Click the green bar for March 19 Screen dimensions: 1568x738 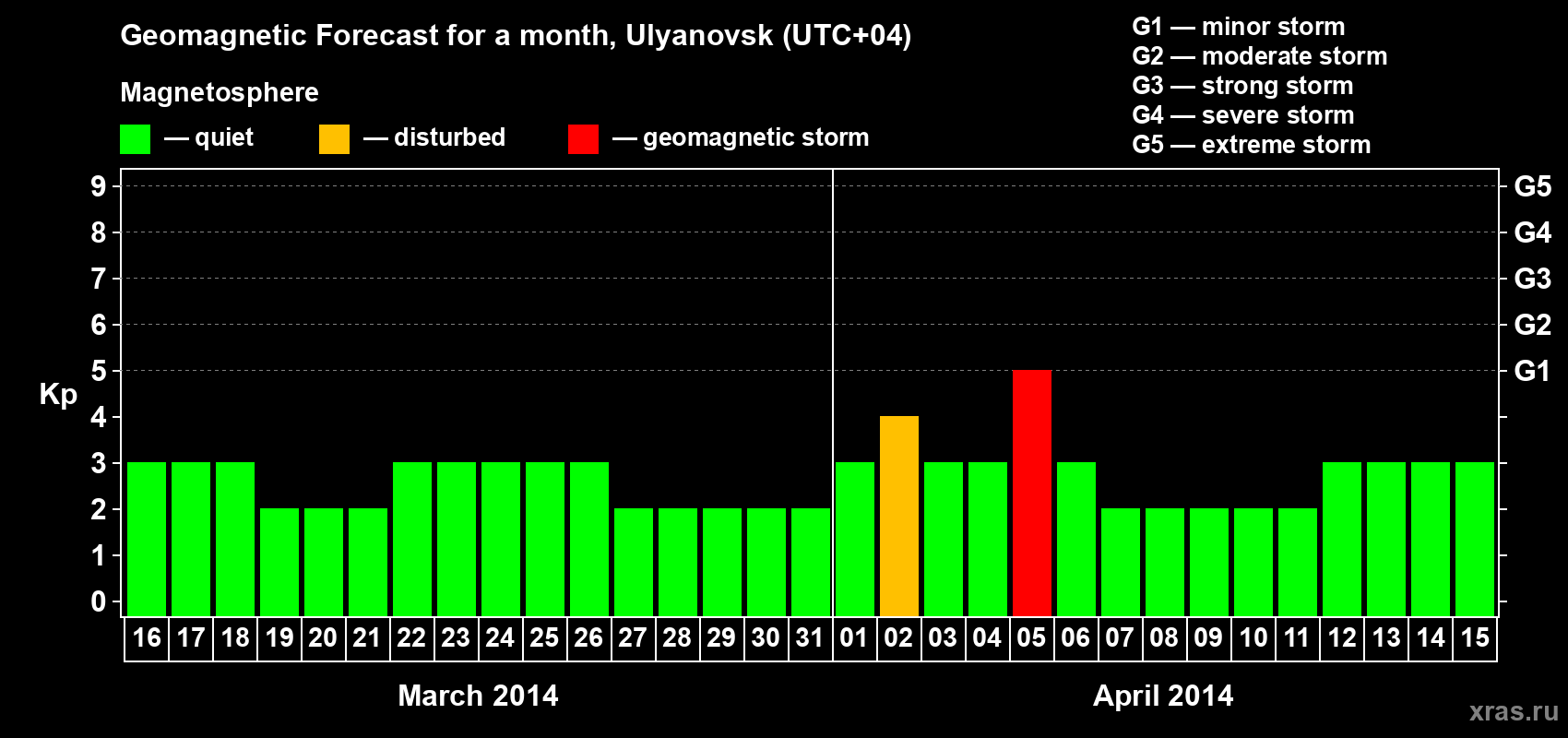[x=279, y=562]
